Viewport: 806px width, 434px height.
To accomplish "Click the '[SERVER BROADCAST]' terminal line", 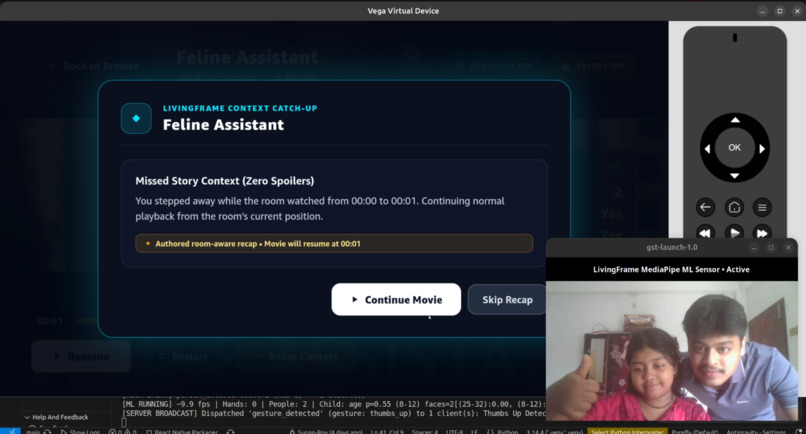I will tap(334, 413).
